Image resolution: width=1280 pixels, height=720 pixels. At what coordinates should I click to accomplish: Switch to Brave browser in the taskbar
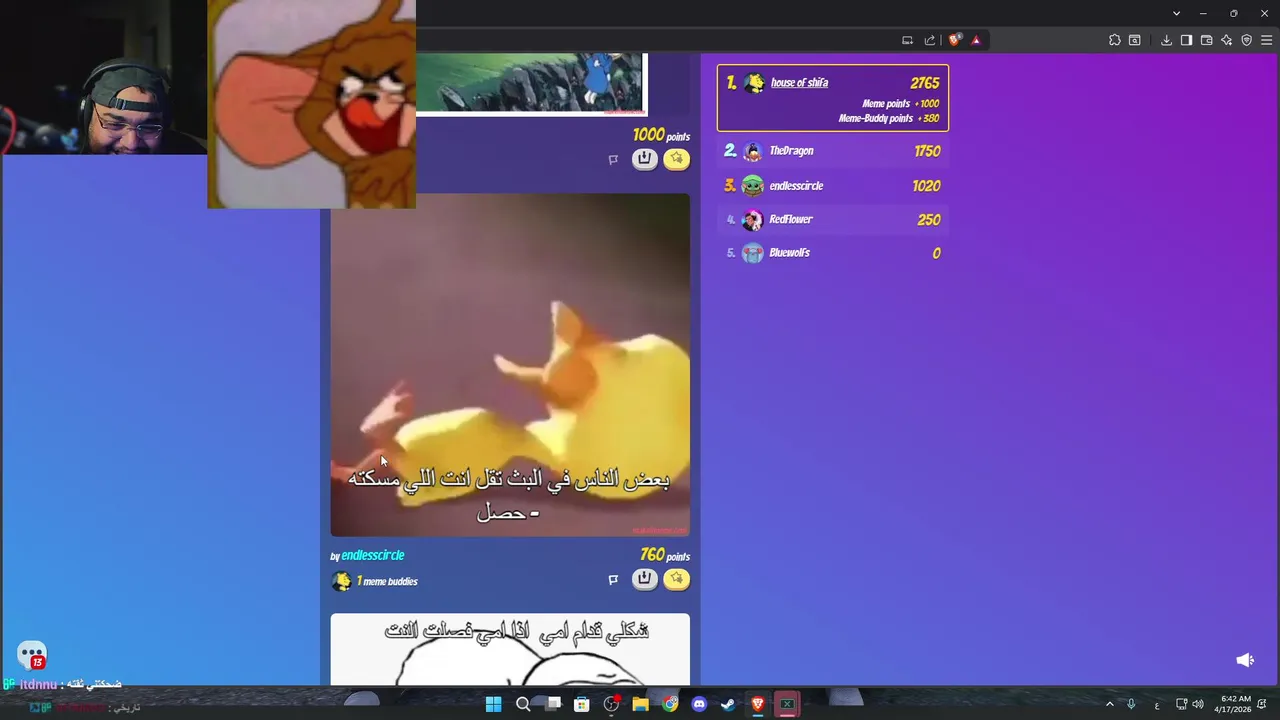point(757,704)
